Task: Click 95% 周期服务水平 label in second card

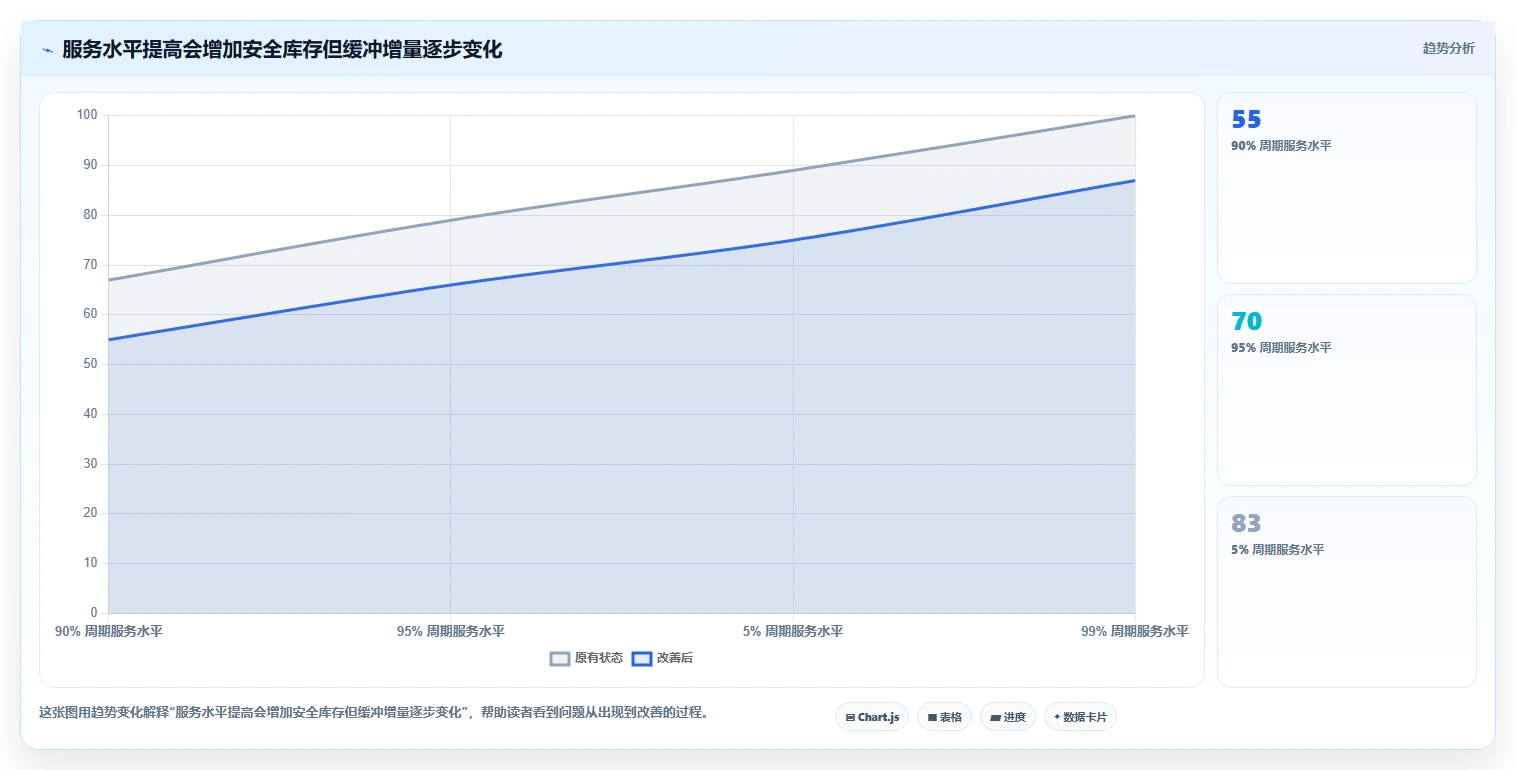Action: [1281, 348]
